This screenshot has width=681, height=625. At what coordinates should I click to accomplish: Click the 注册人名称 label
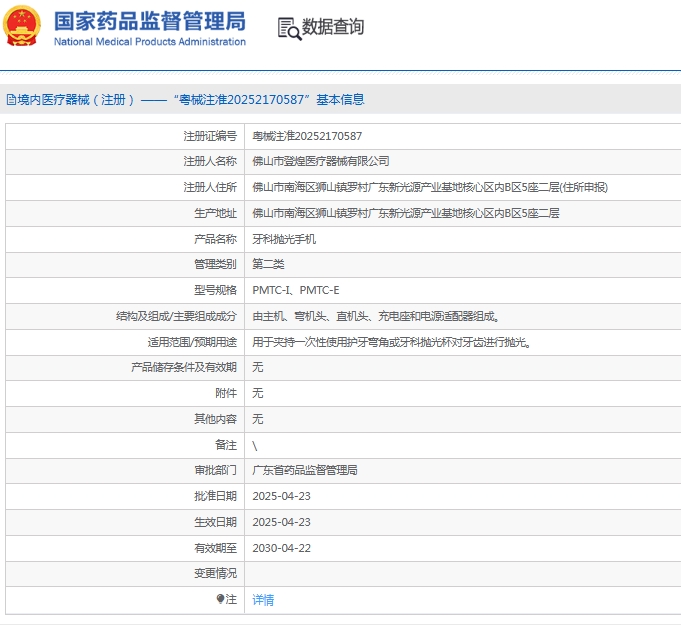tap(210, 161)
